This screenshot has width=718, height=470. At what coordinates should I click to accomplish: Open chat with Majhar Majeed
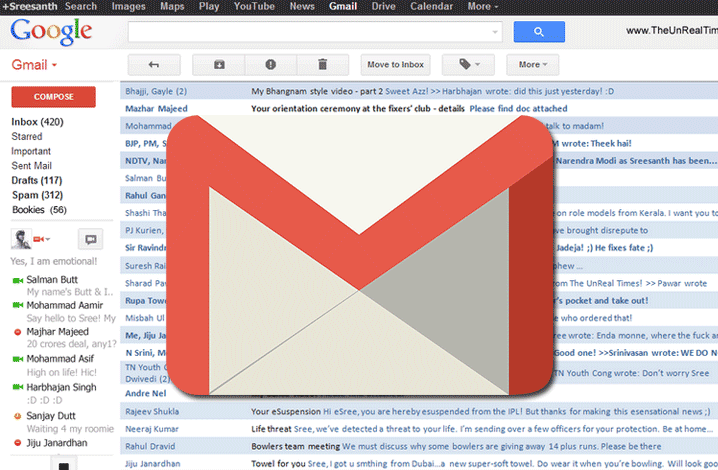(58, 331)
